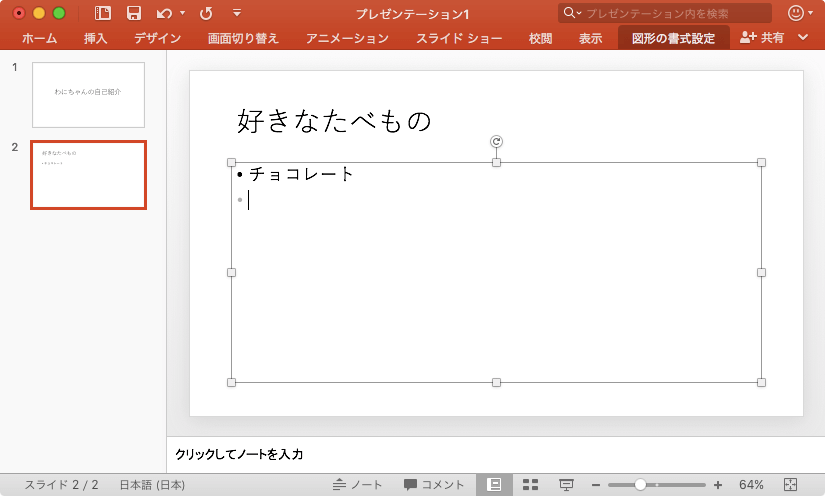The image size is (825, 496).
Task: Open the ホーム tab
Action: pyautogui.click(x=39, y=38)
